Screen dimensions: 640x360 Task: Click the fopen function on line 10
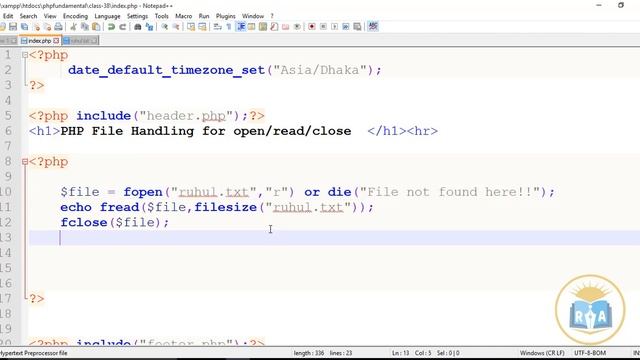tap(143, 192)
